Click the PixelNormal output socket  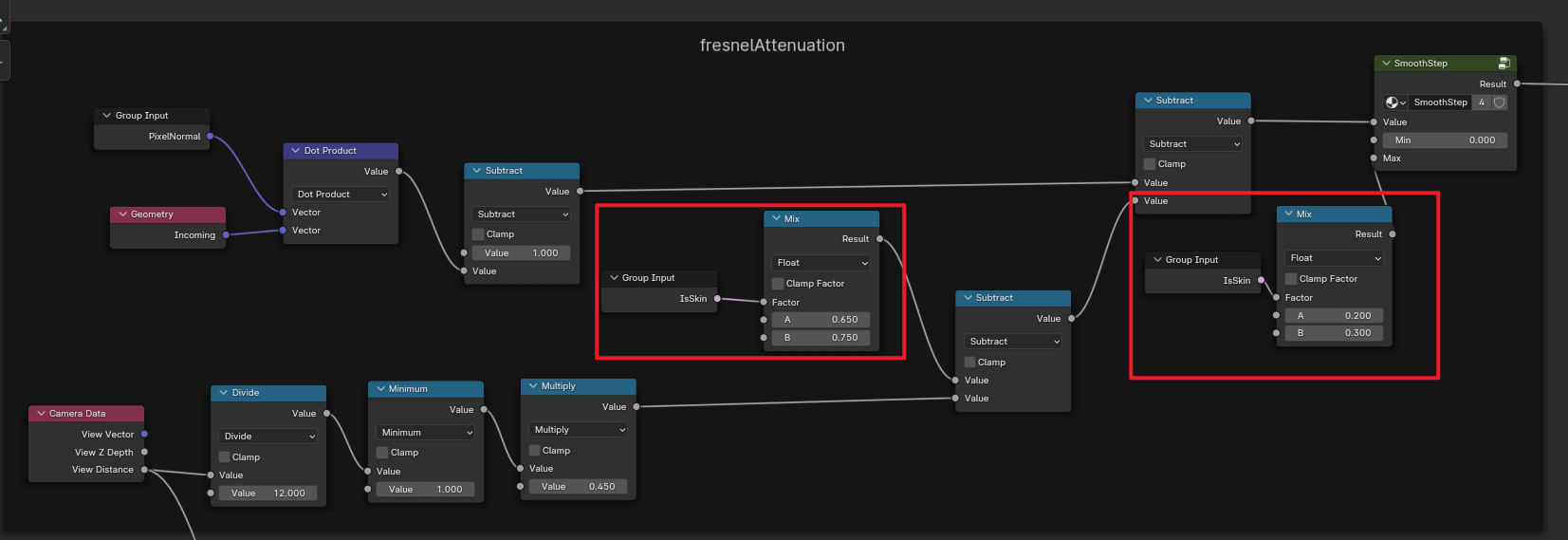[211, 137]
